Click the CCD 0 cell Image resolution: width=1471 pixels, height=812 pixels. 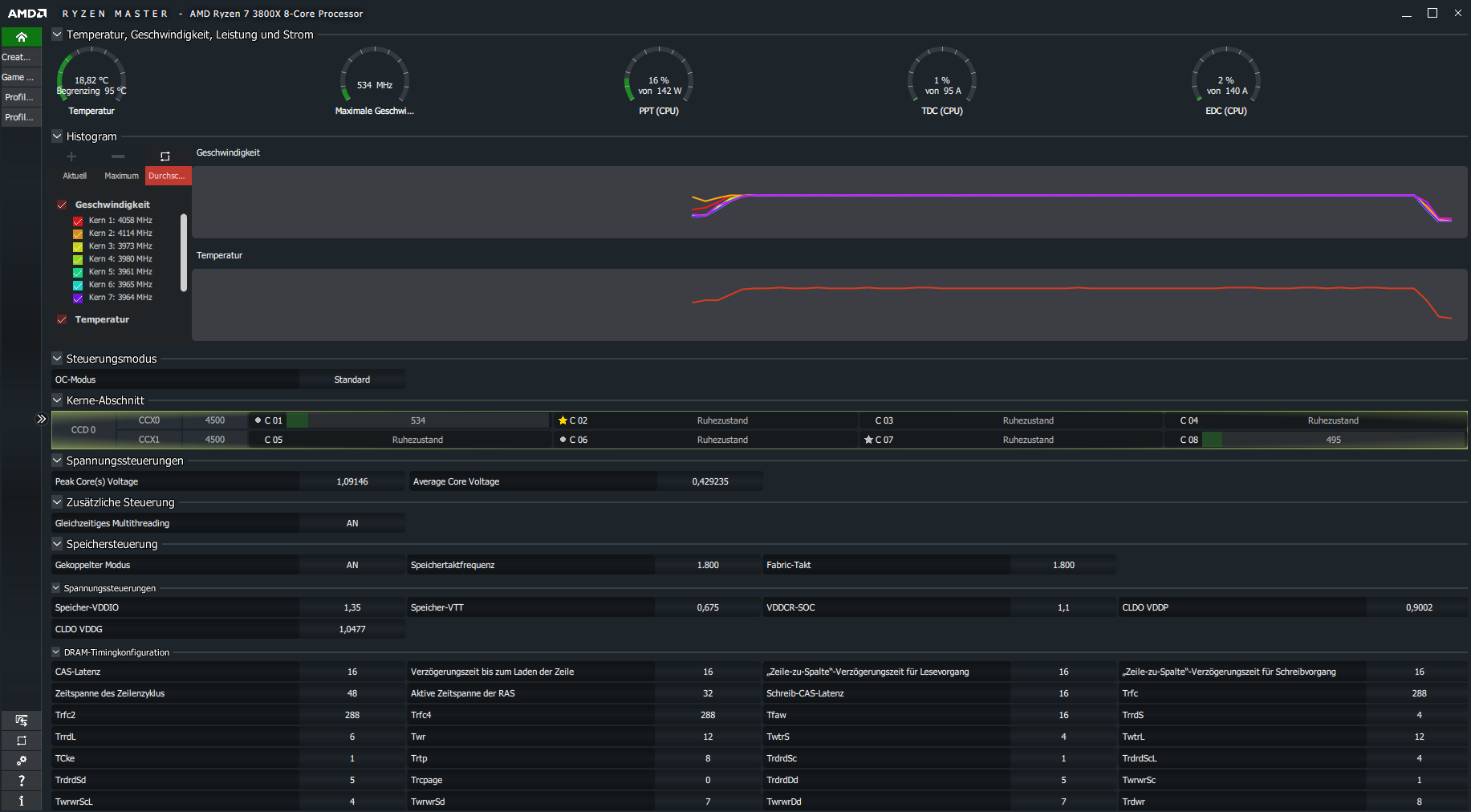click(x=83, y=430)
